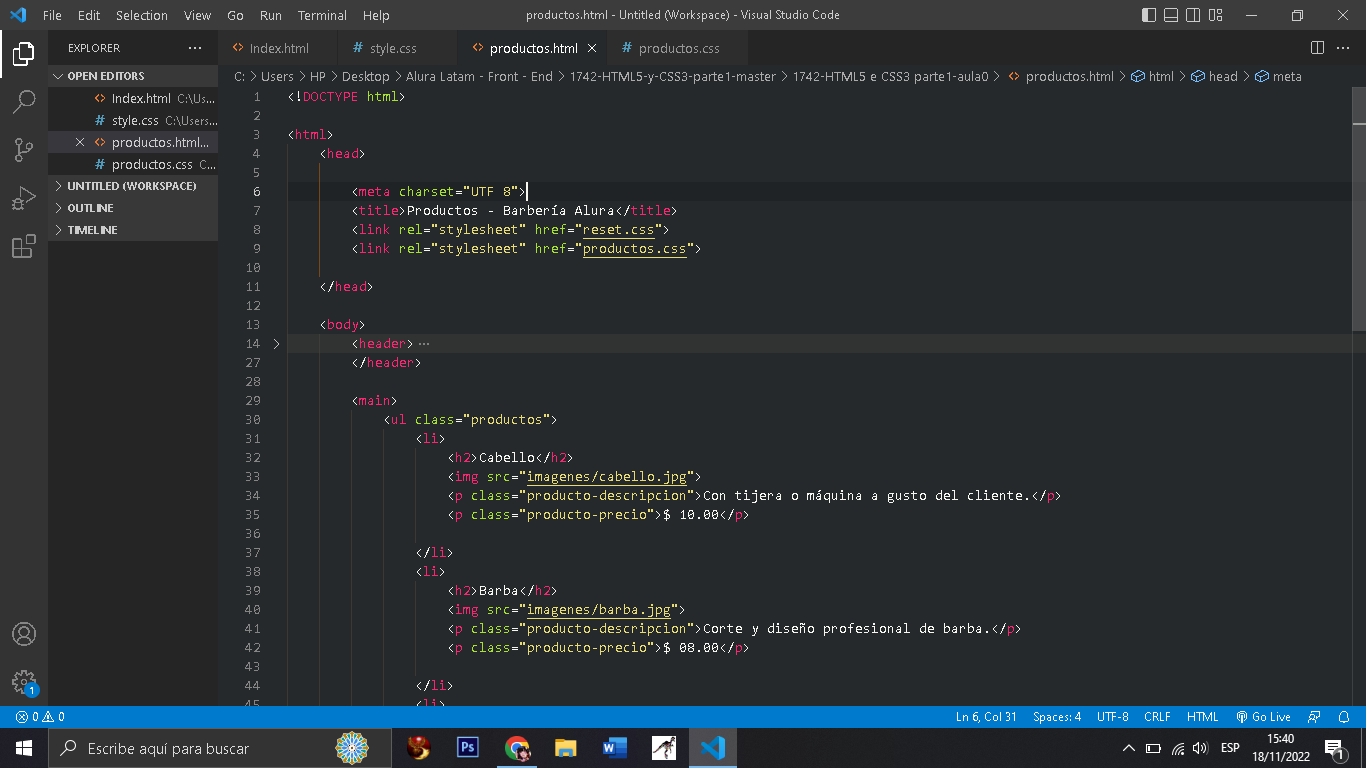Screen dimensions: 1366x768
Task: Open Photoshop from the taskbar
Action: [467, 748]
